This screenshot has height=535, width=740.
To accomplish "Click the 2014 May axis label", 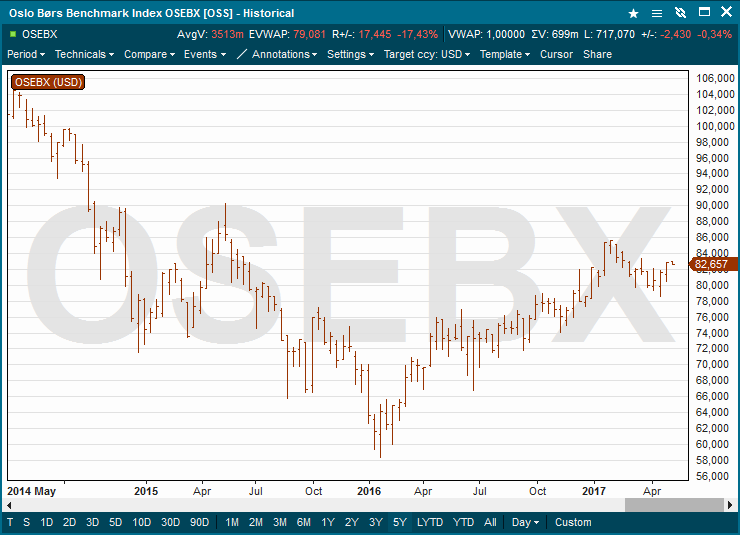I will (x=31, y=491).
